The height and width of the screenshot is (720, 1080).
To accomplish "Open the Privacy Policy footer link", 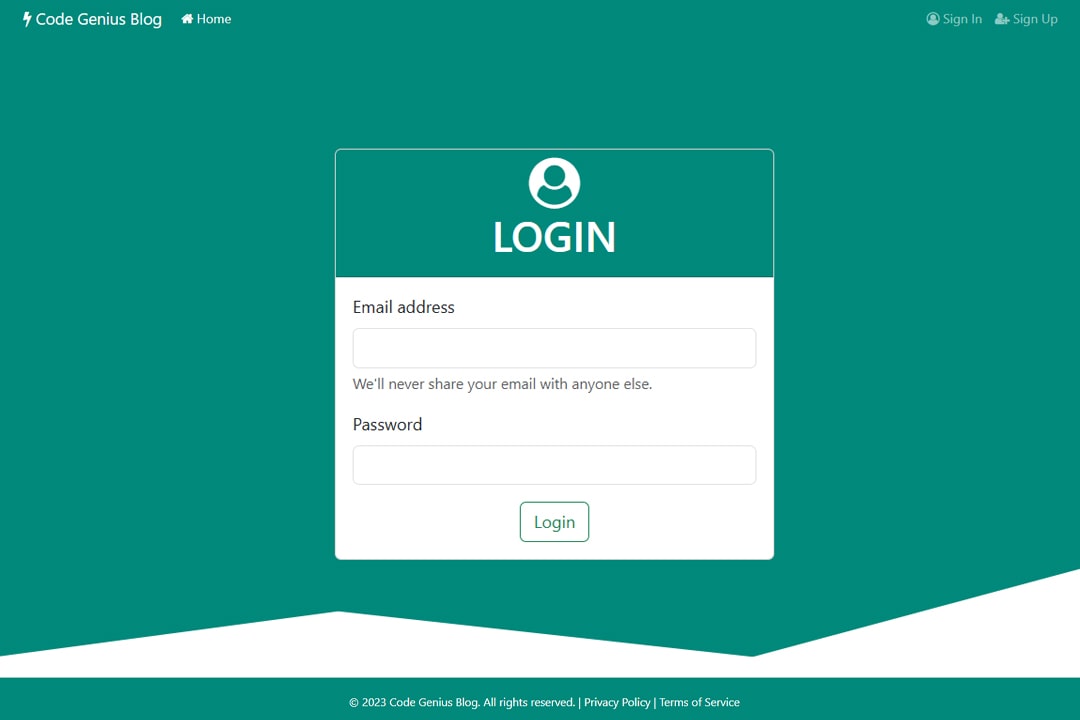I will click(617, 702).
